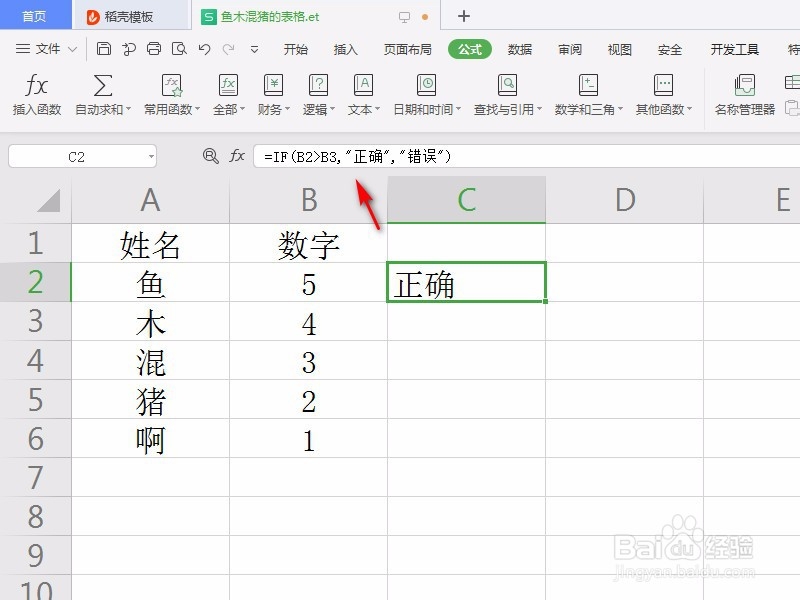This screenshot has width=800, height=600.
Task: Switch to the 审阅 ribbon tab
Action: pyautogui.click(x=570, y=49)
